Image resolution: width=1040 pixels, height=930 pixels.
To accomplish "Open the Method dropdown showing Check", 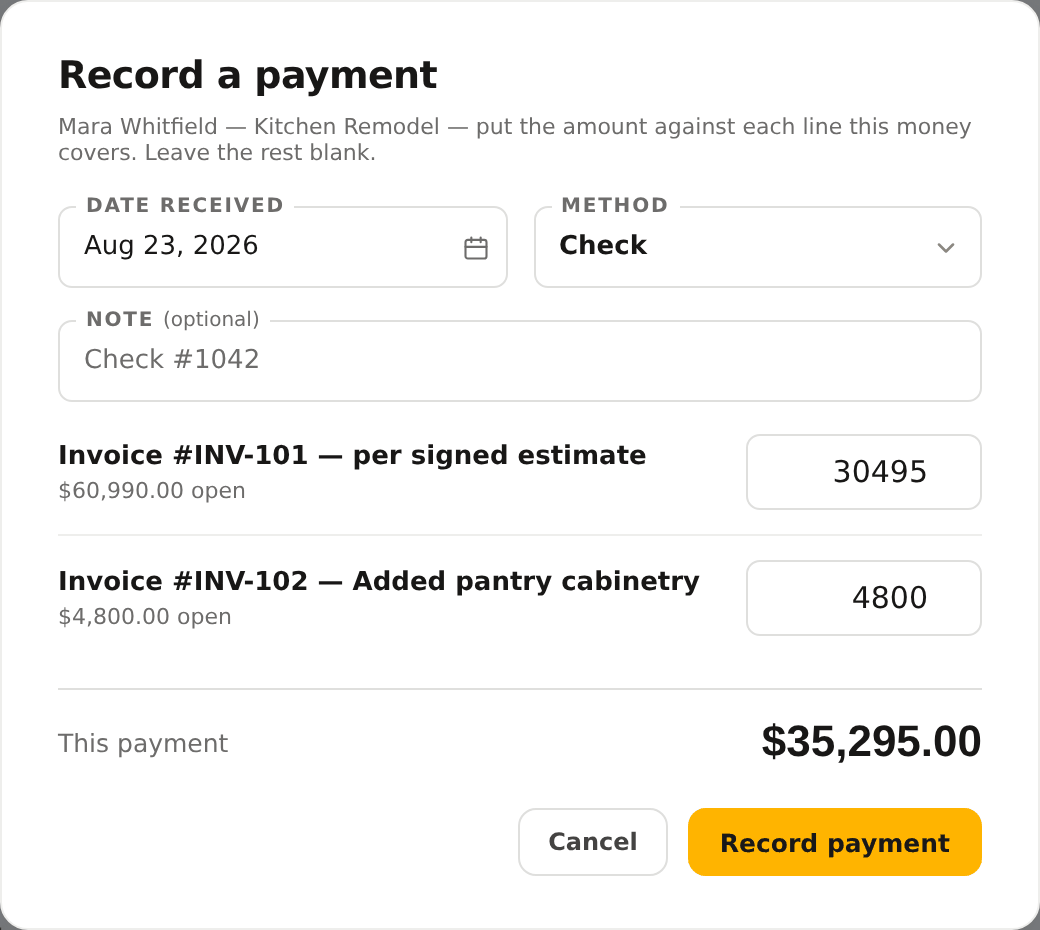I will pyautogui.click(x=757, y=247).
